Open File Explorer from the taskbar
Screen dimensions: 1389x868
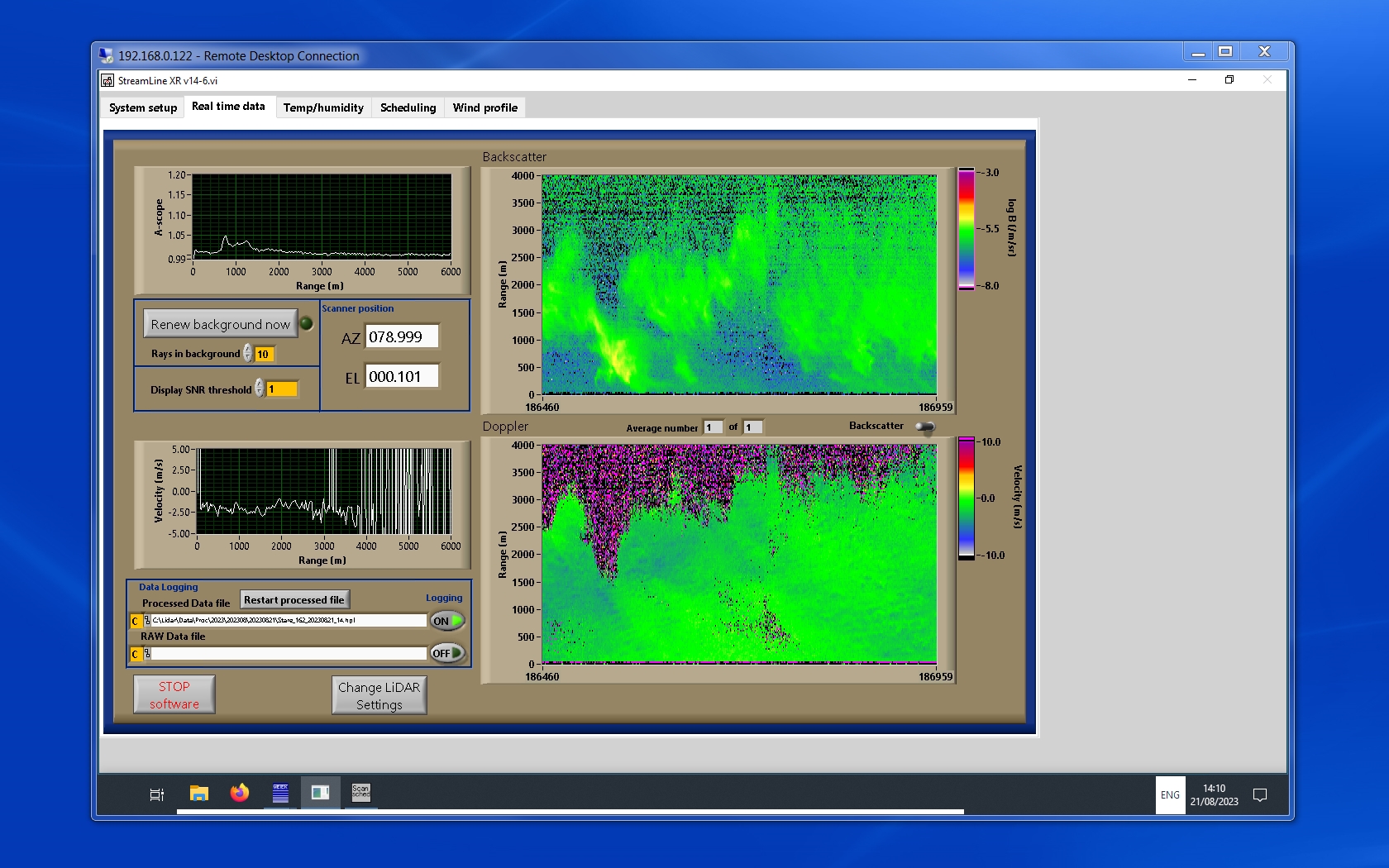(x=198, y=794)
